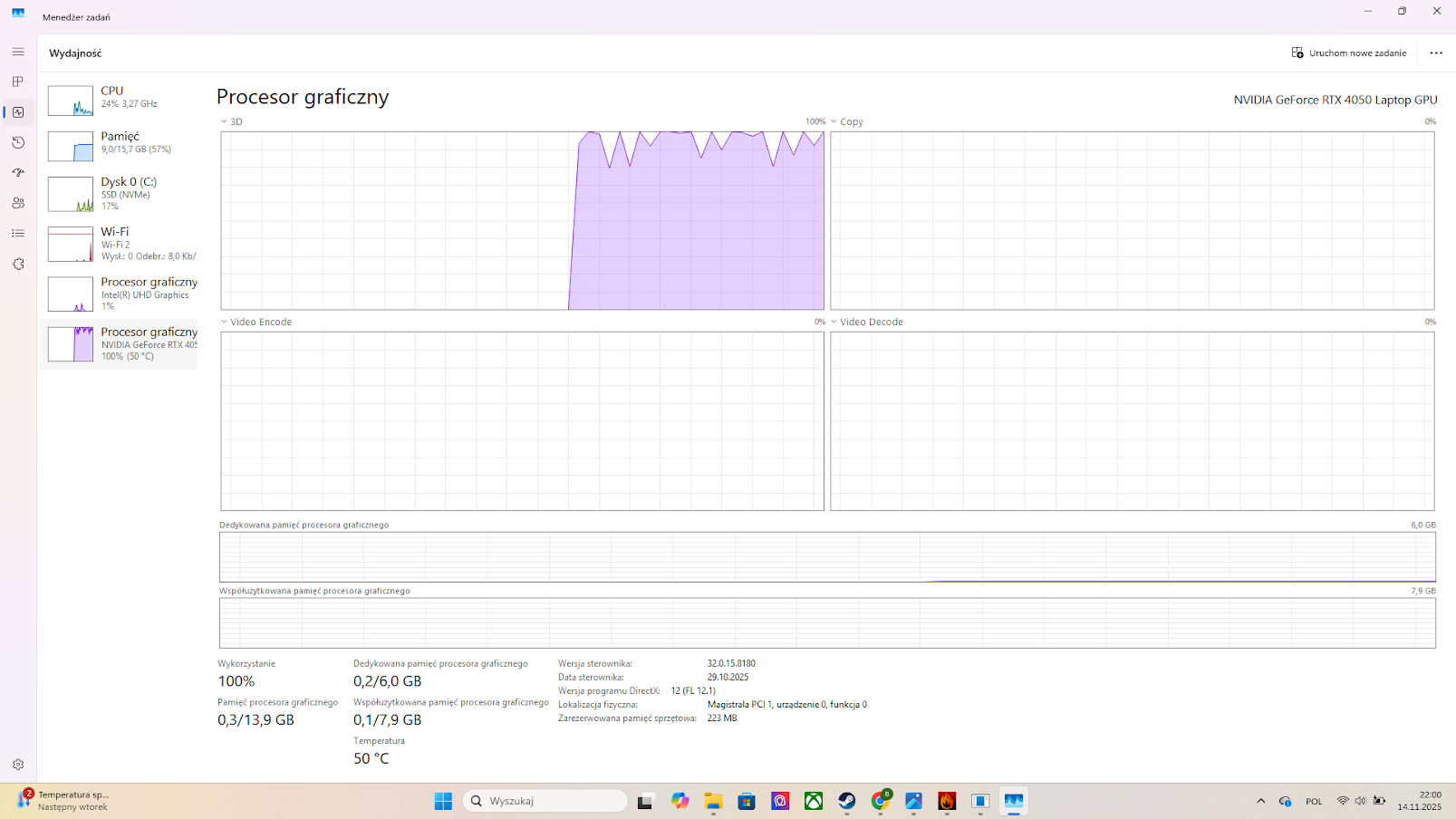Open the three-dot more options menu

click(1436, 53)
